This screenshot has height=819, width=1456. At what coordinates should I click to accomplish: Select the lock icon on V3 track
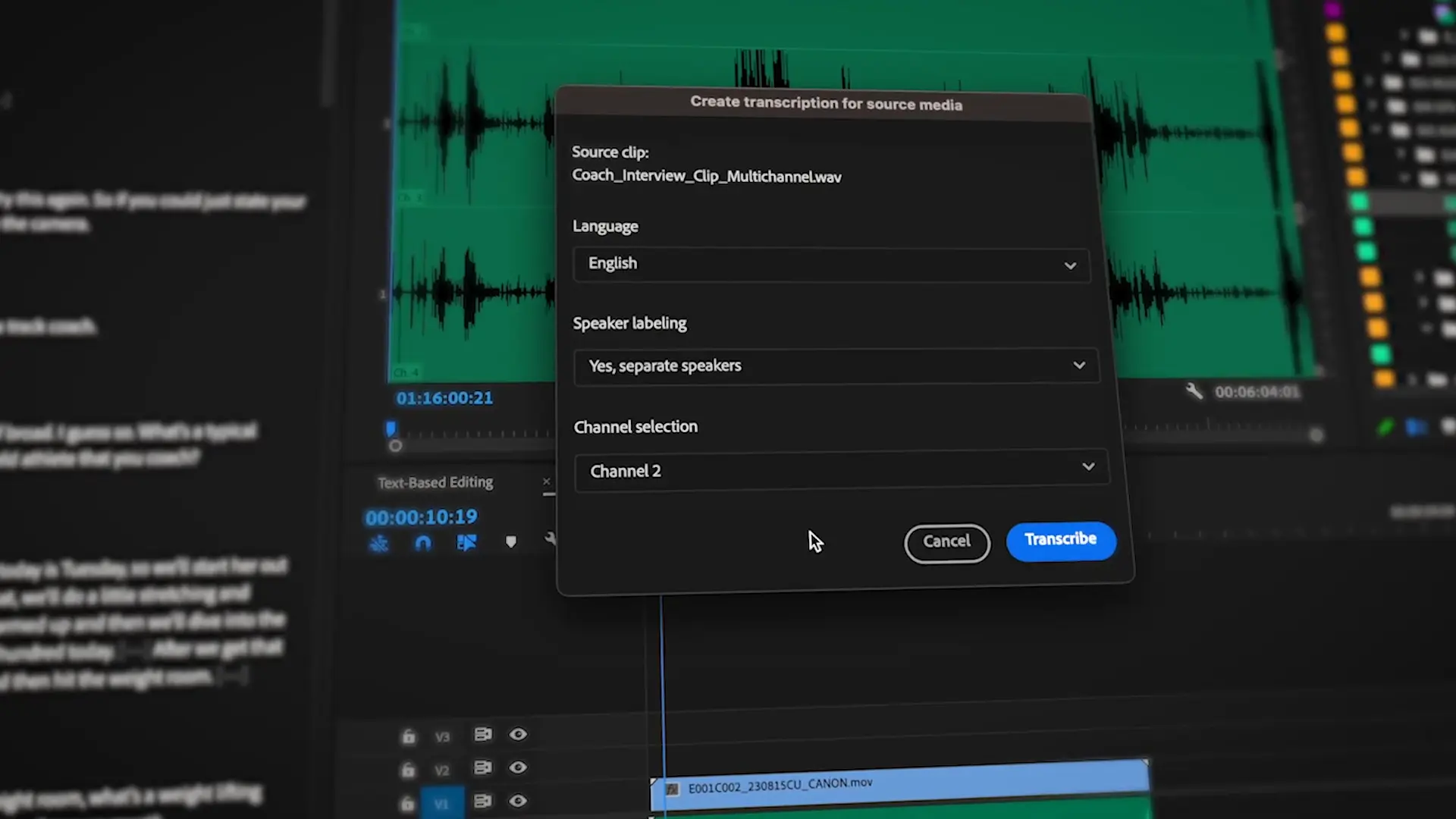click(x=408, y=735)
